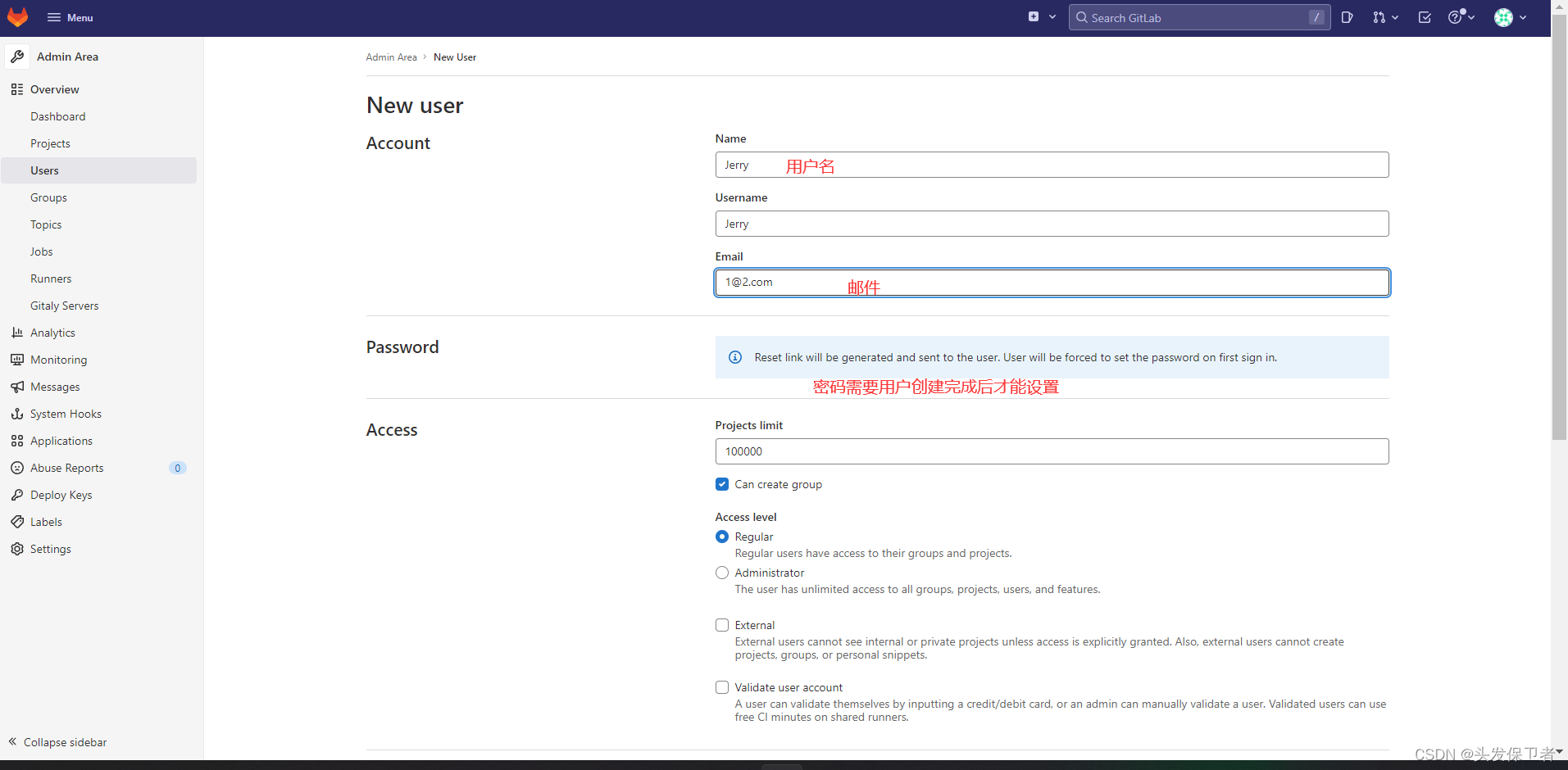The image size is (1568, 770).
Task: Open Applications text link in sidebar
Action: point(61,441)
